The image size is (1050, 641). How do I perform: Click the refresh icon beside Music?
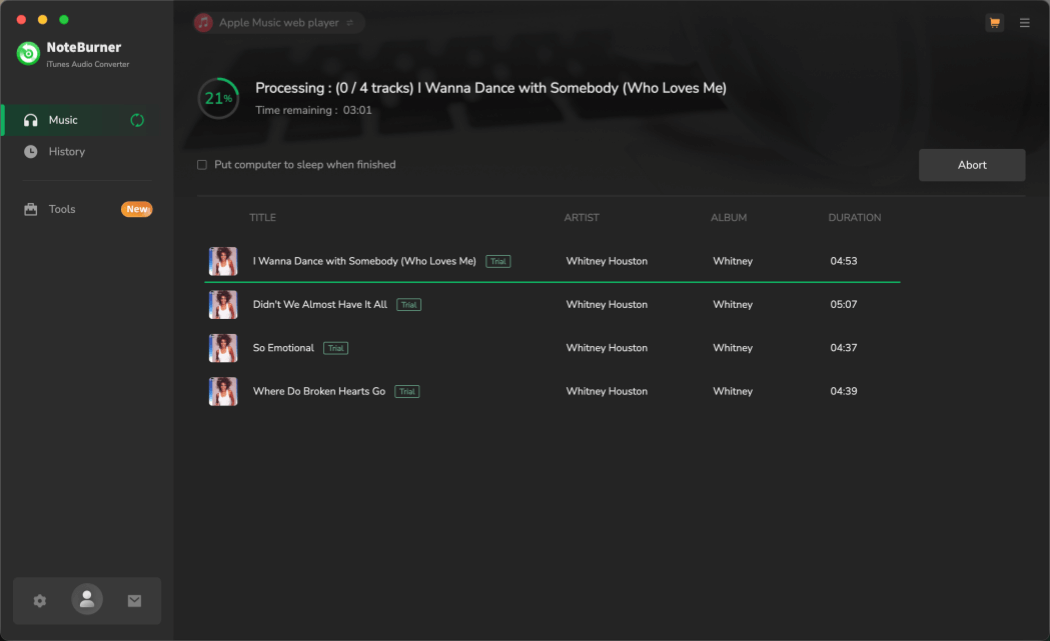point(137,119)
